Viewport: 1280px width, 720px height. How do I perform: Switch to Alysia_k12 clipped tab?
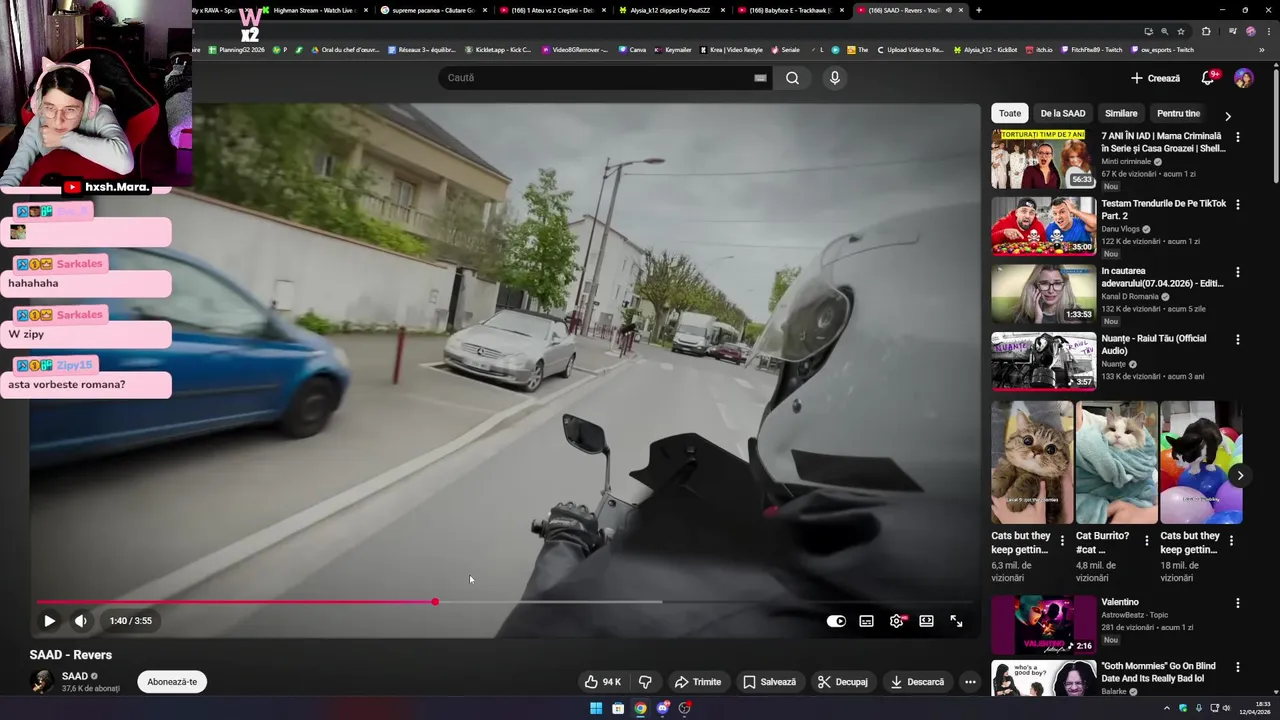click(x=672, y=10)
